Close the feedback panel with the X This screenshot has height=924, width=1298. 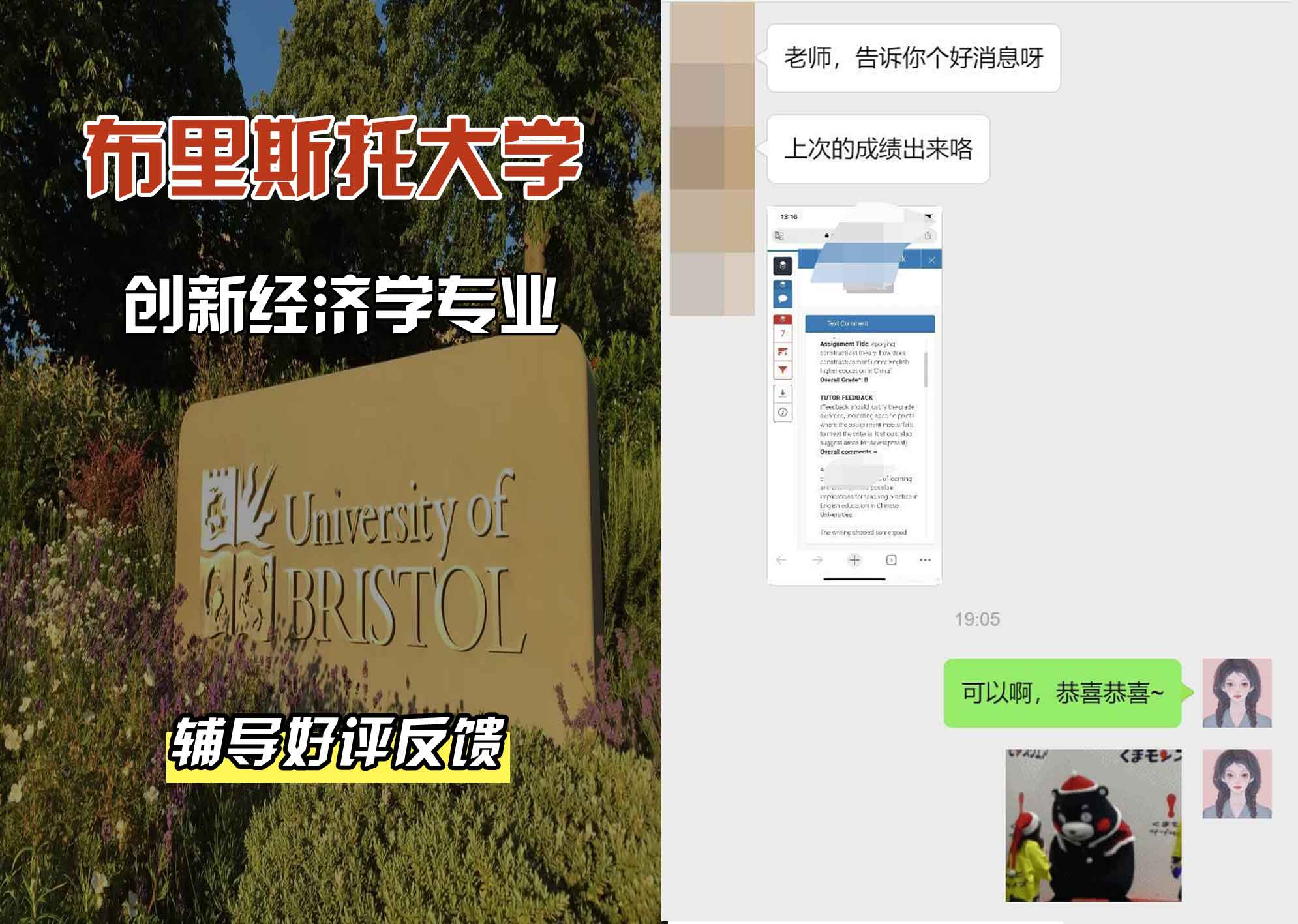point(931,259)
